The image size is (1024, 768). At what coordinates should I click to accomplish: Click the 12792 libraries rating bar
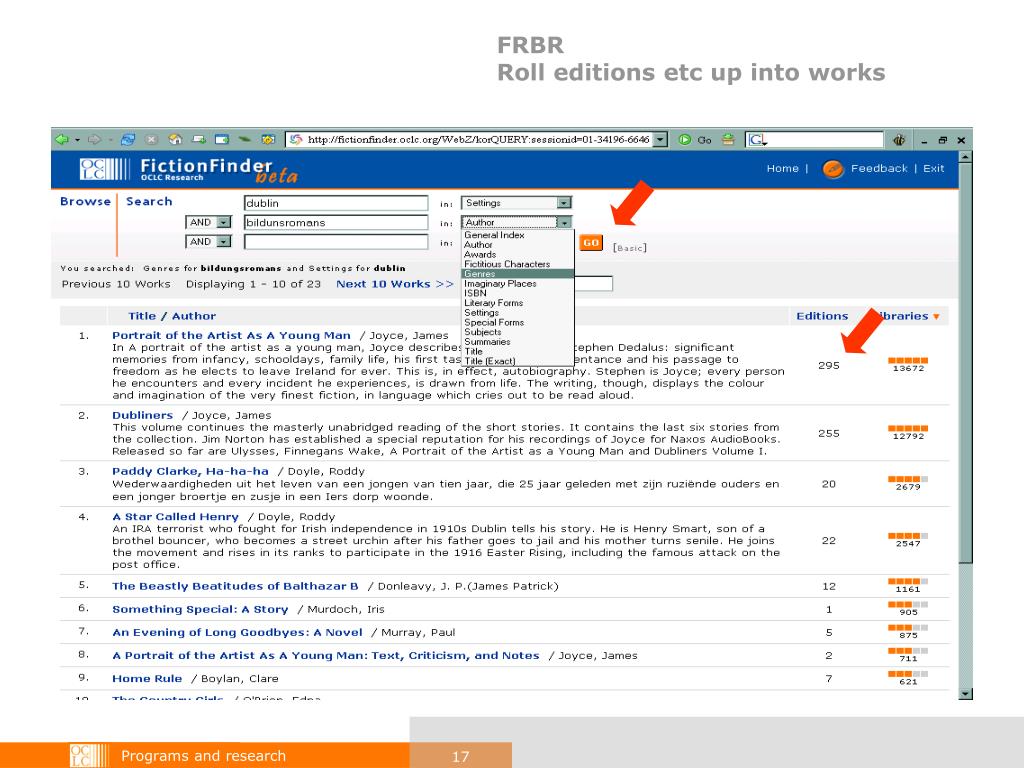908,429
